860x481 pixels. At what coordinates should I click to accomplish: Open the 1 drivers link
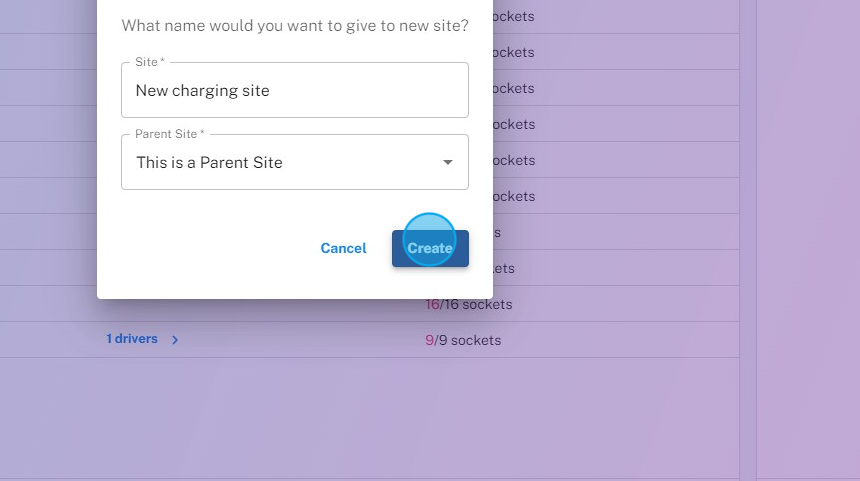(132, 339)
